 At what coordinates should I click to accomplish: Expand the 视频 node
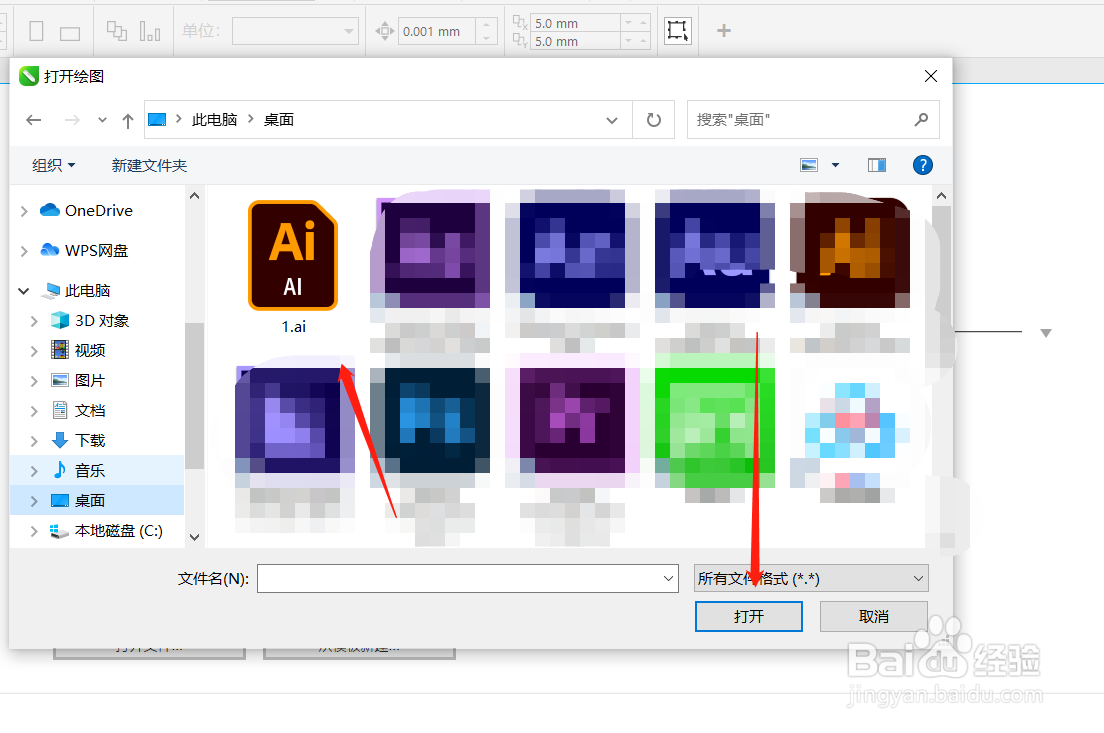tap(34, 350)
